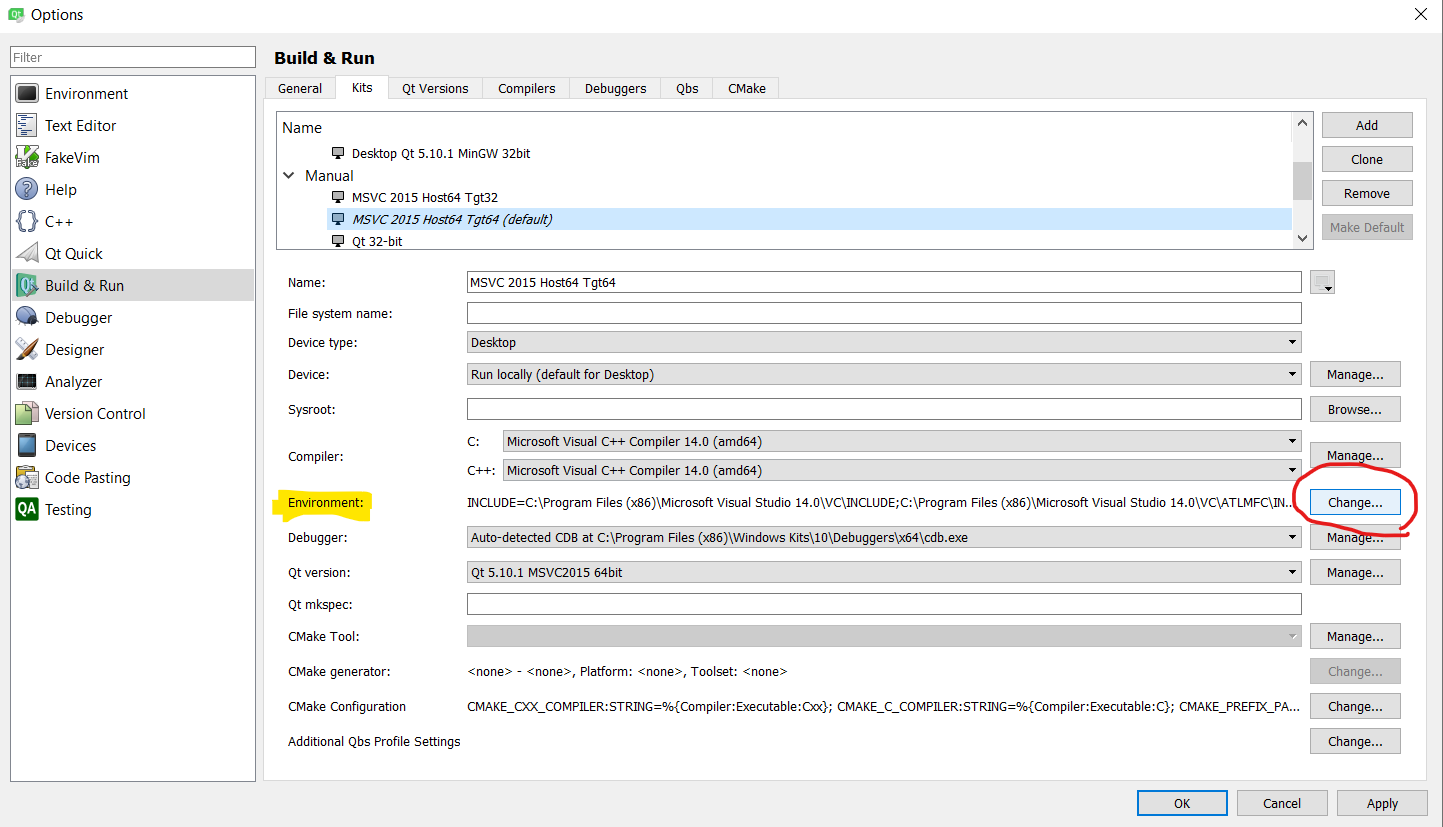This screenshot has width=1443, height=827.
Task: Click Change for Additional Qbs Profile Settings
Action: (x=1355, y=741)
